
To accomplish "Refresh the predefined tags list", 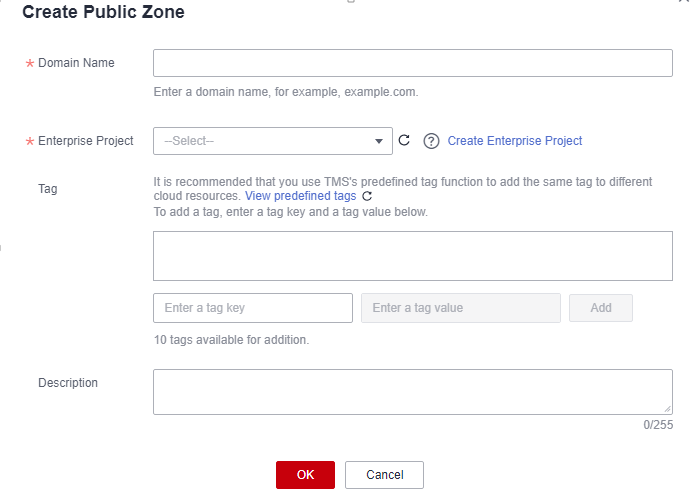I will pos(367,197).
